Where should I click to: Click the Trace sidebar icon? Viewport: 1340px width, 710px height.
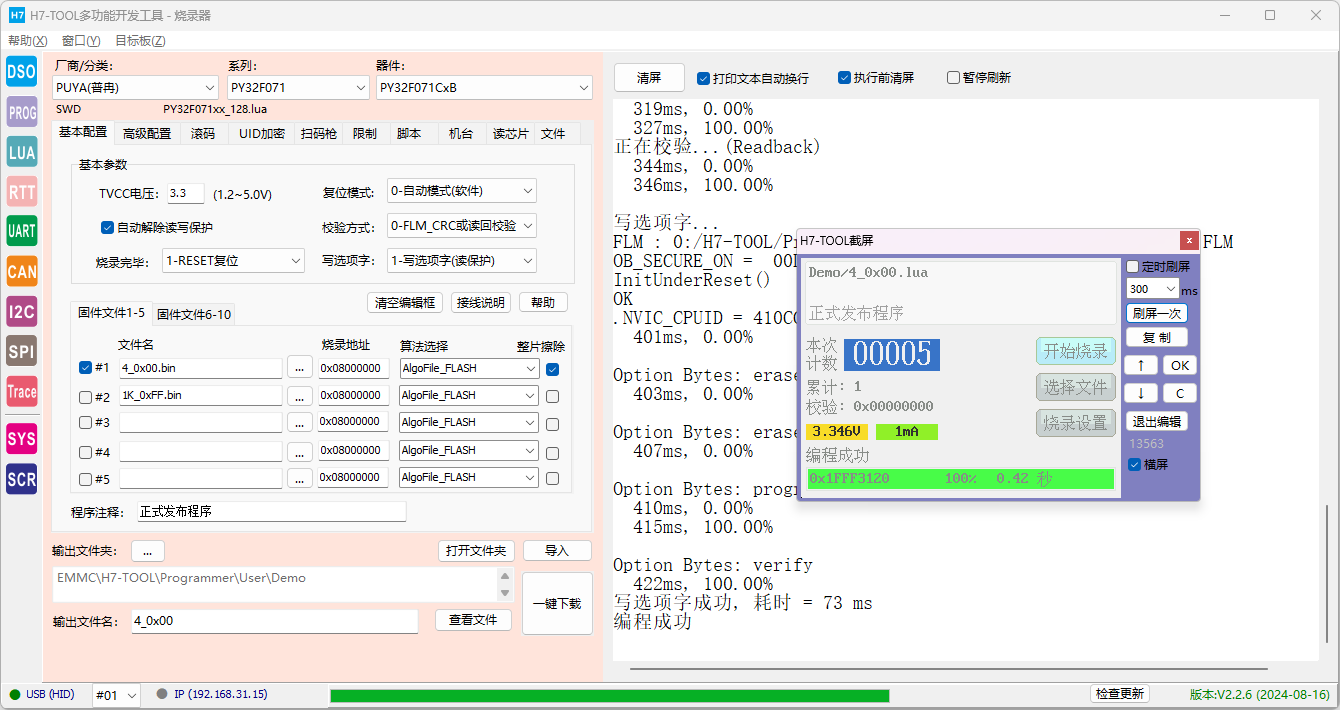22,391
